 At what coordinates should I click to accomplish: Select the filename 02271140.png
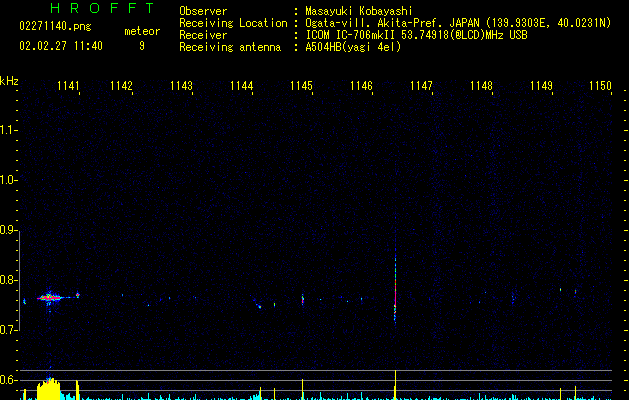point(55,26)
